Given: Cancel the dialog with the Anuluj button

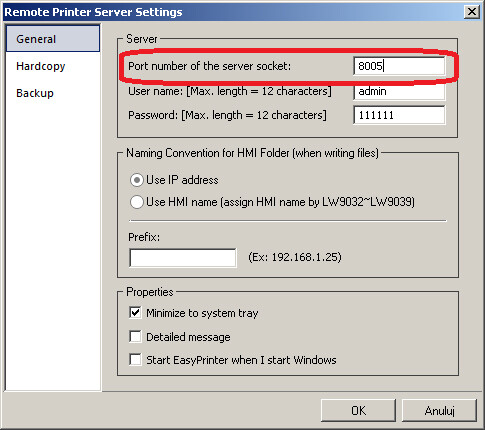Looking at the screenshot, I should click(x=439, y=410).
